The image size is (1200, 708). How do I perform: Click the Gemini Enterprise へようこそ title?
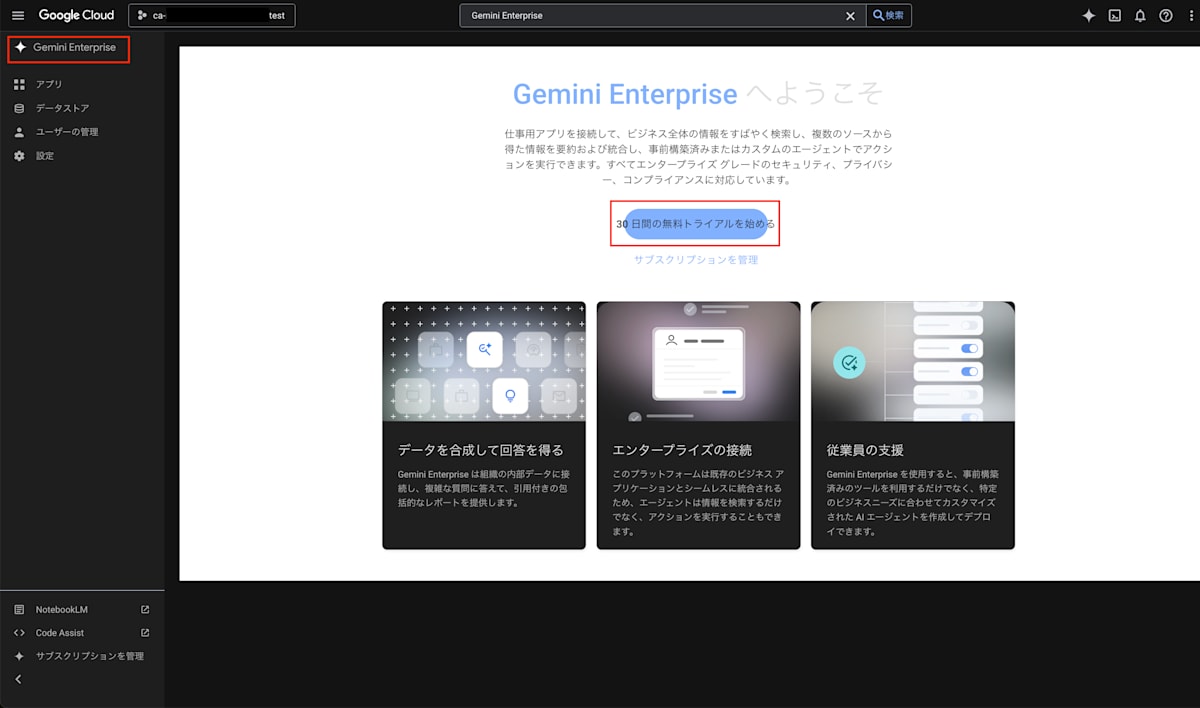tap(698, 94)
